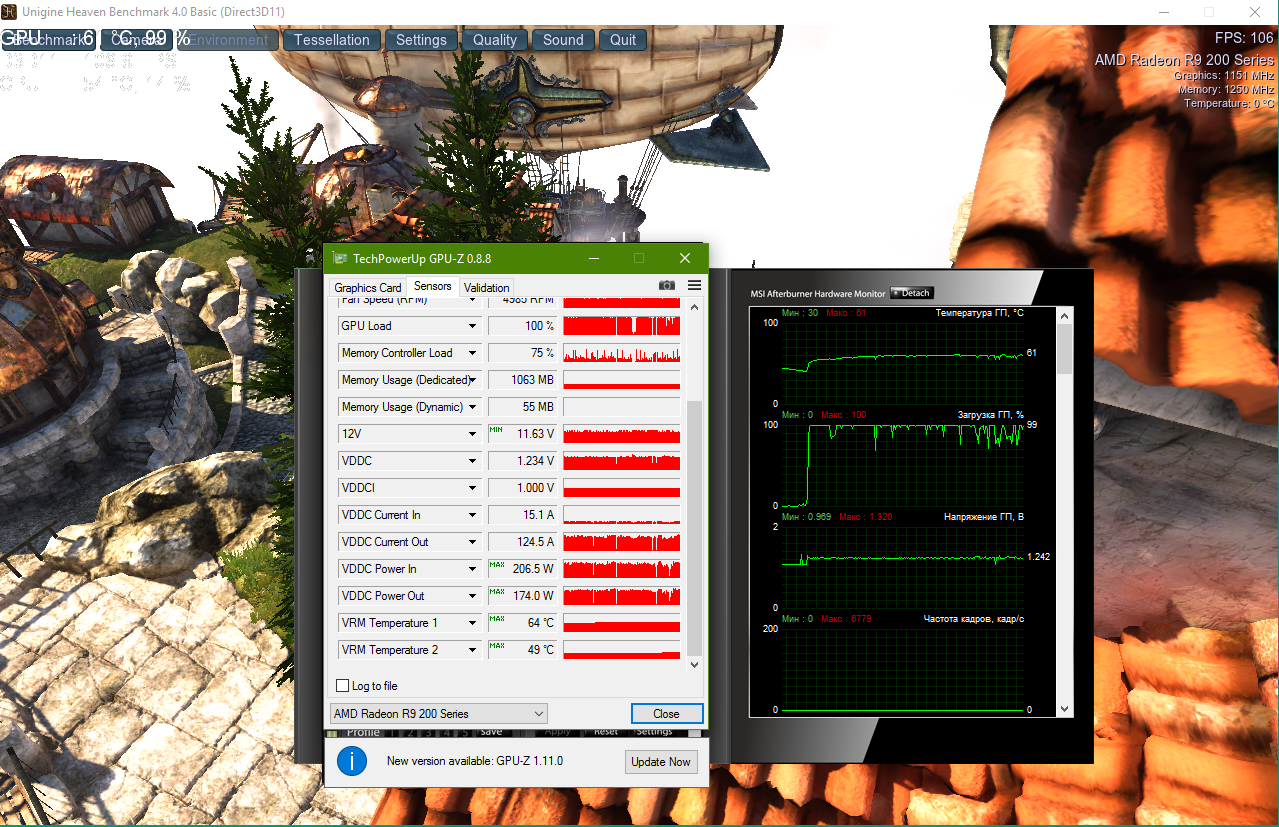Click the VDDC Power In history graph
The width and height of the screenshot is (1279, 827).
[x=621, y=569]
